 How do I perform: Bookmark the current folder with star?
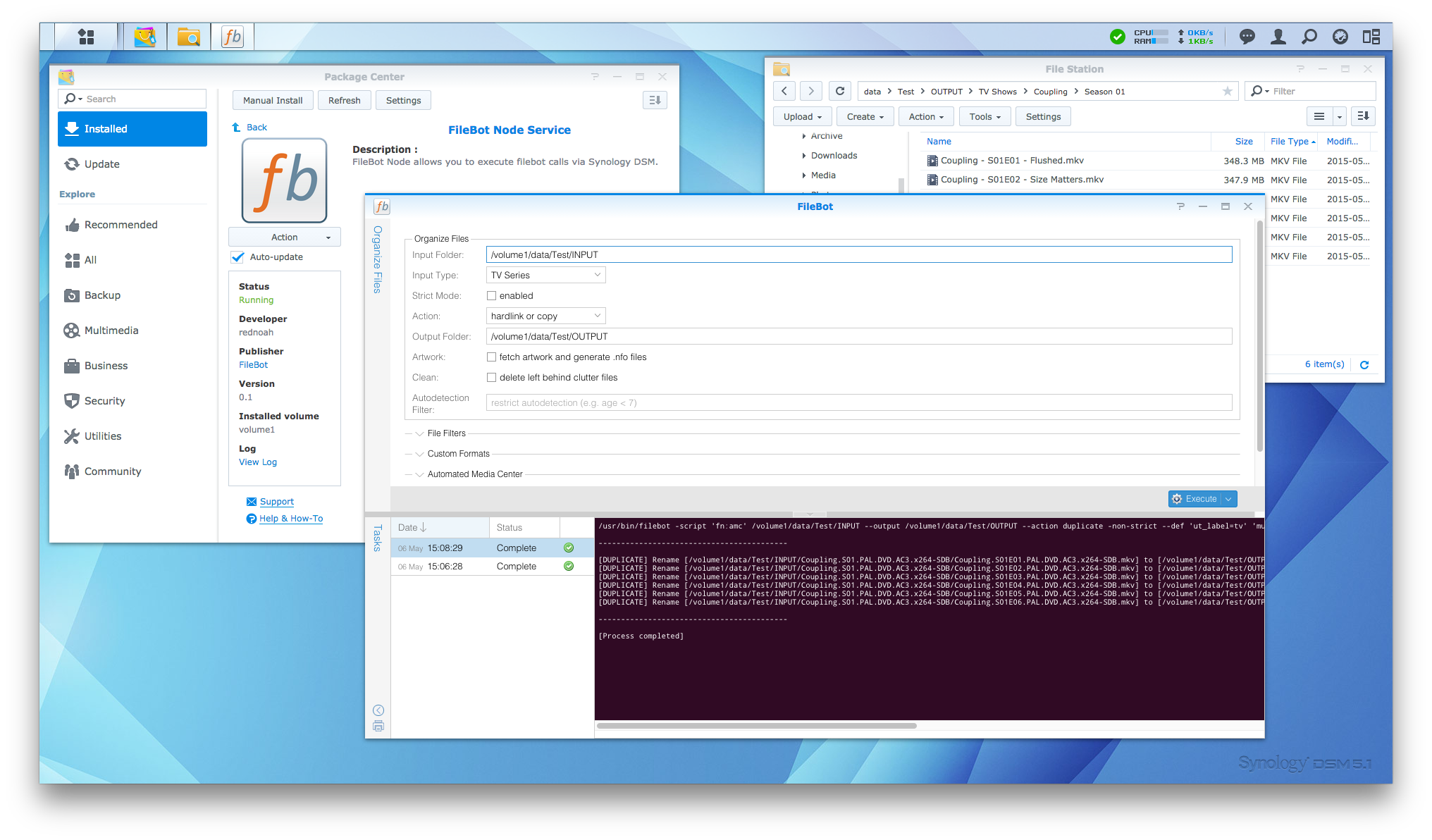click(x=1227, y=91)
